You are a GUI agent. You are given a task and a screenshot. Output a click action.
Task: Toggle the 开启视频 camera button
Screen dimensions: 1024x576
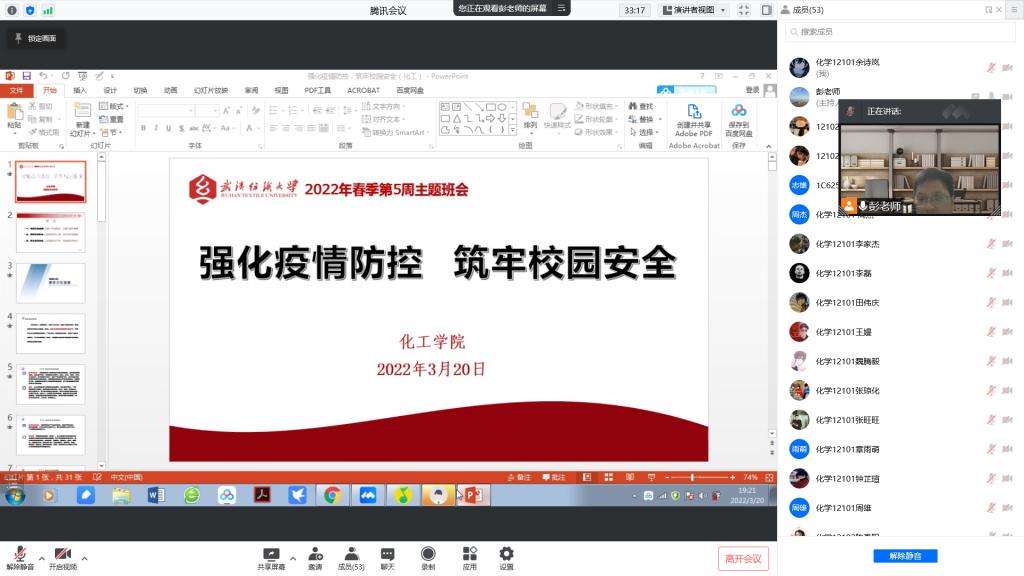63,554
